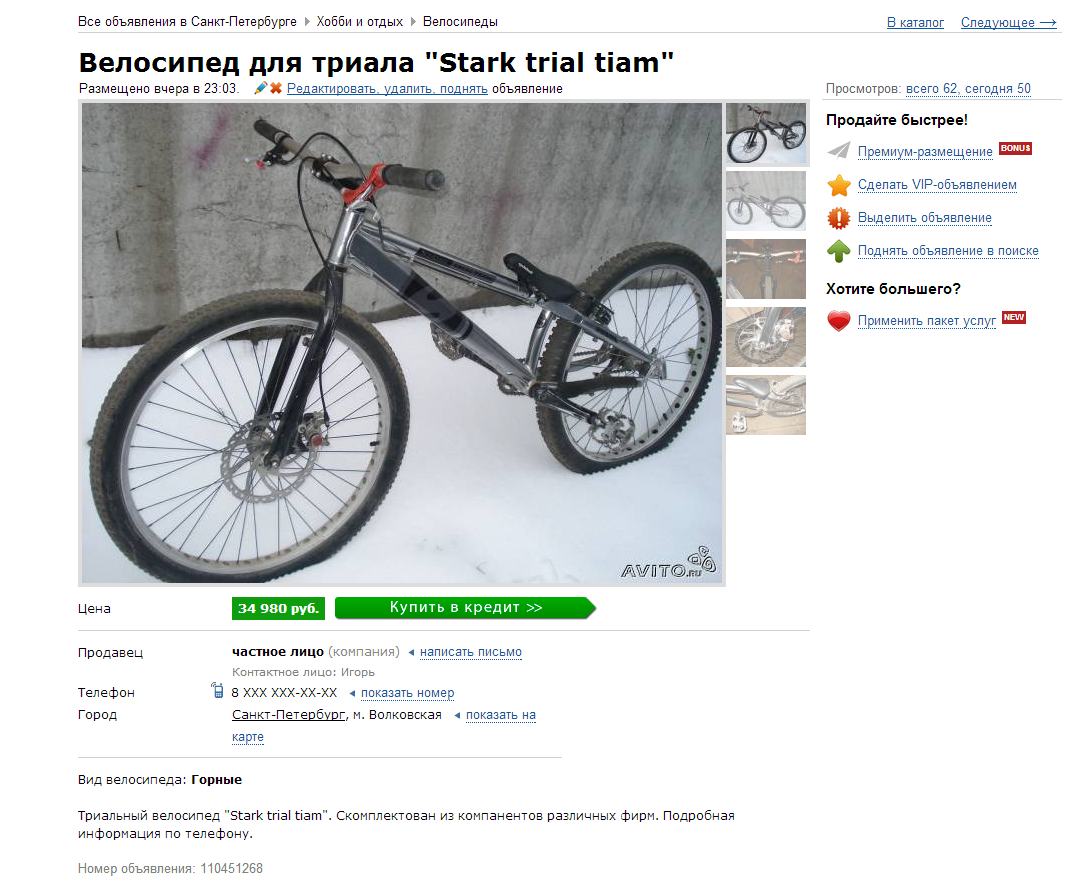Expand "написать письмо" message form

[471, 652]
